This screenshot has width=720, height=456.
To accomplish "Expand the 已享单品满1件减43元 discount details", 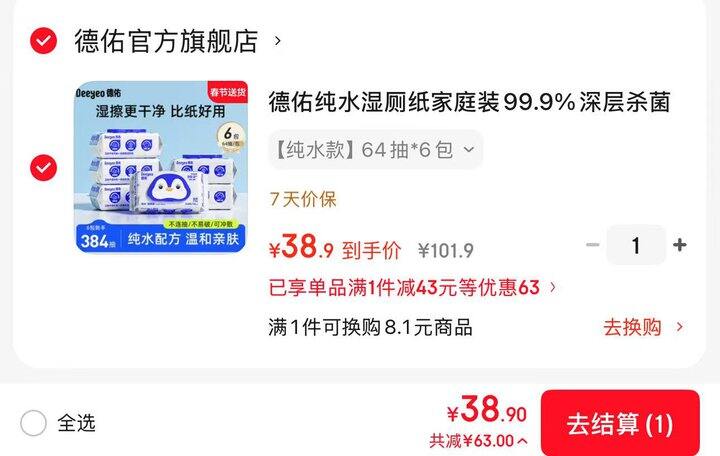I will tap(412, 287).
